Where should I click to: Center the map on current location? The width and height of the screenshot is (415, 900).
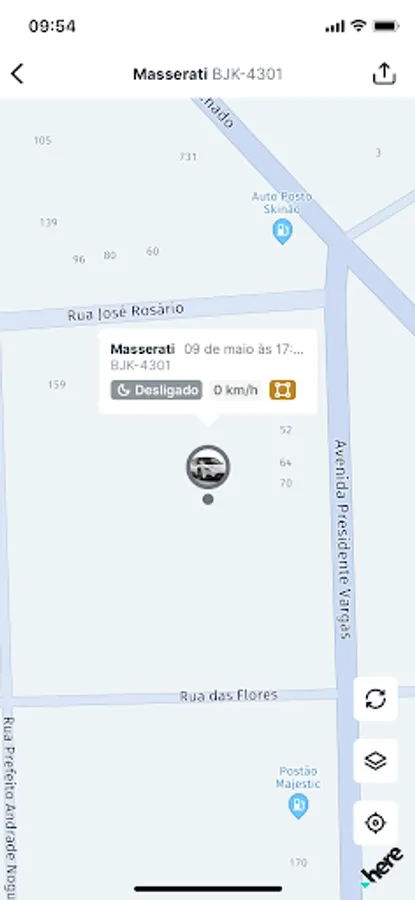375,823
